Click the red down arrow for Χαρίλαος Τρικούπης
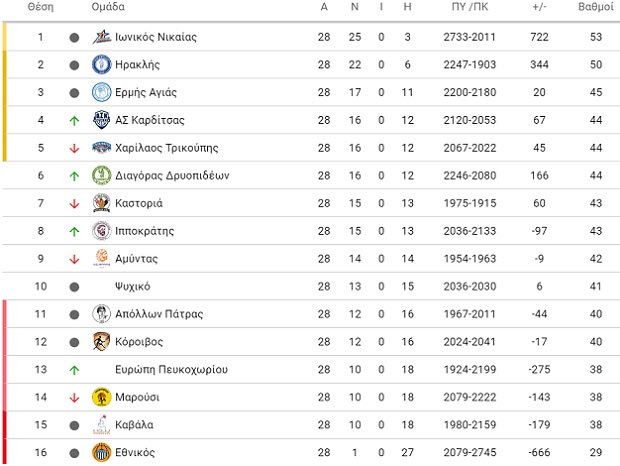Screen dimensions: 620x466 pos(74,148)
